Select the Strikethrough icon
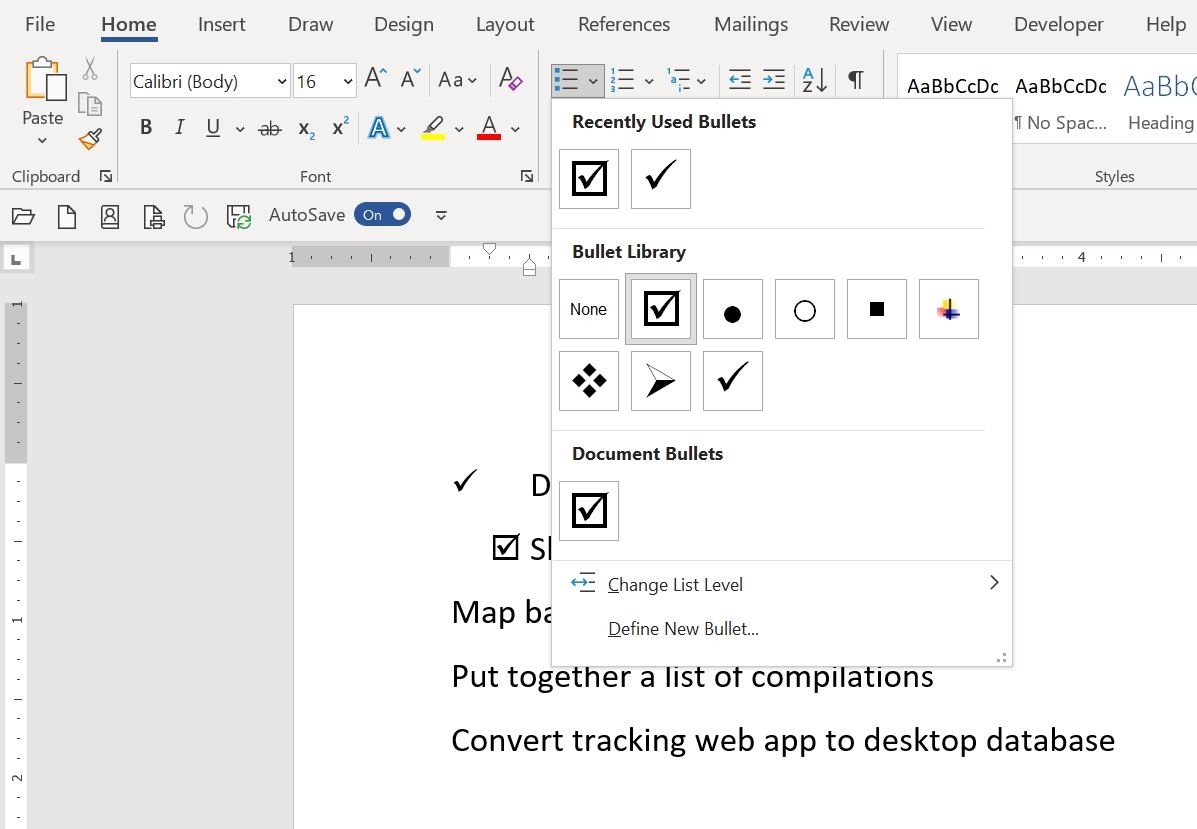 (269, 127)
